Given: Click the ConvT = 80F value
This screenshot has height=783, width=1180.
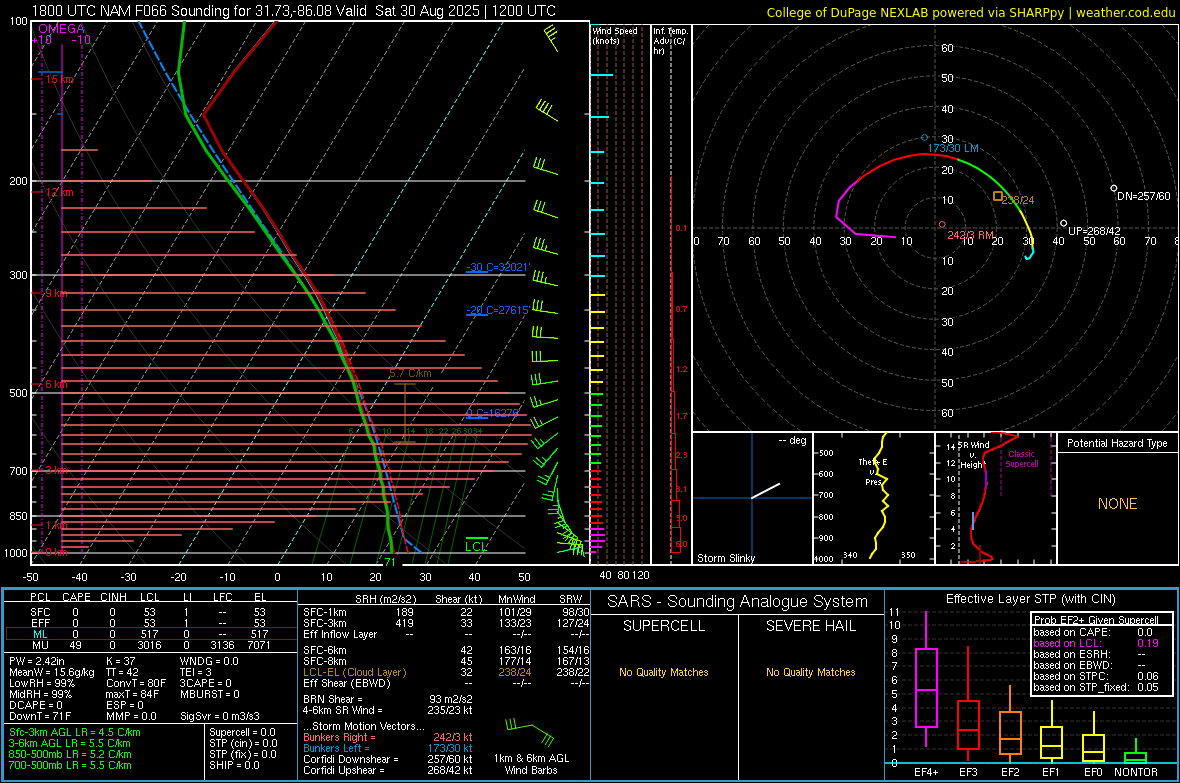Looking at the screenshot, I should coord(136,683).
